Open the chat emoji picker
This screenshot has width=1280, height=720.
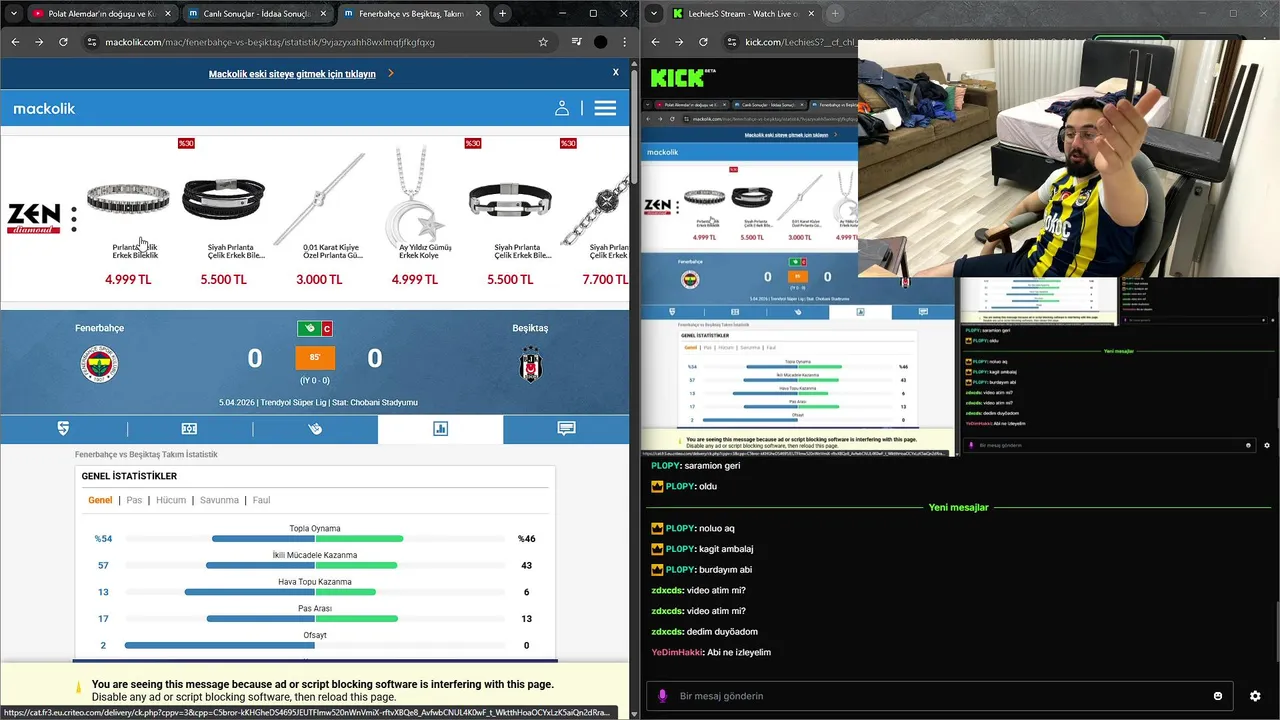click(1218, 696)
